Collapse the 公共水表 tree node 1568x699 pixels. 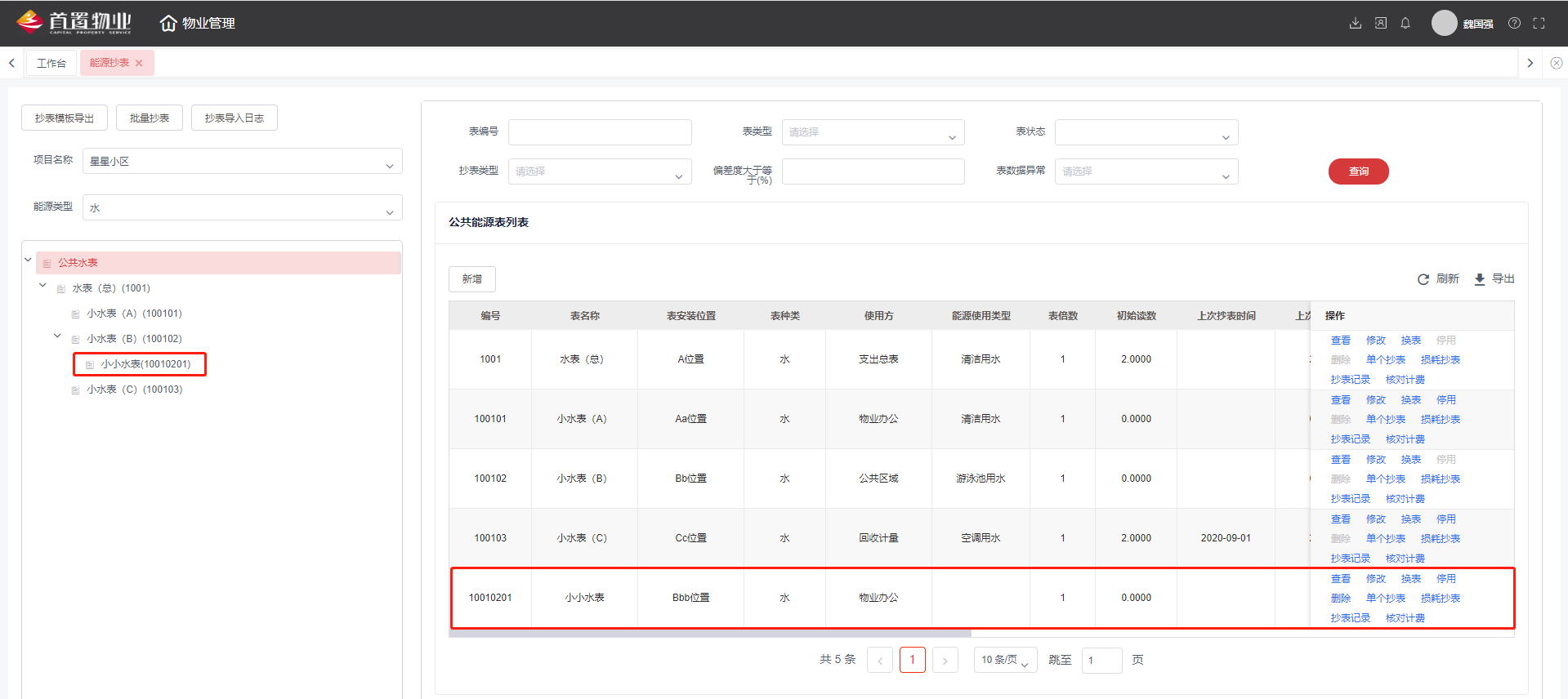(28, 260)
